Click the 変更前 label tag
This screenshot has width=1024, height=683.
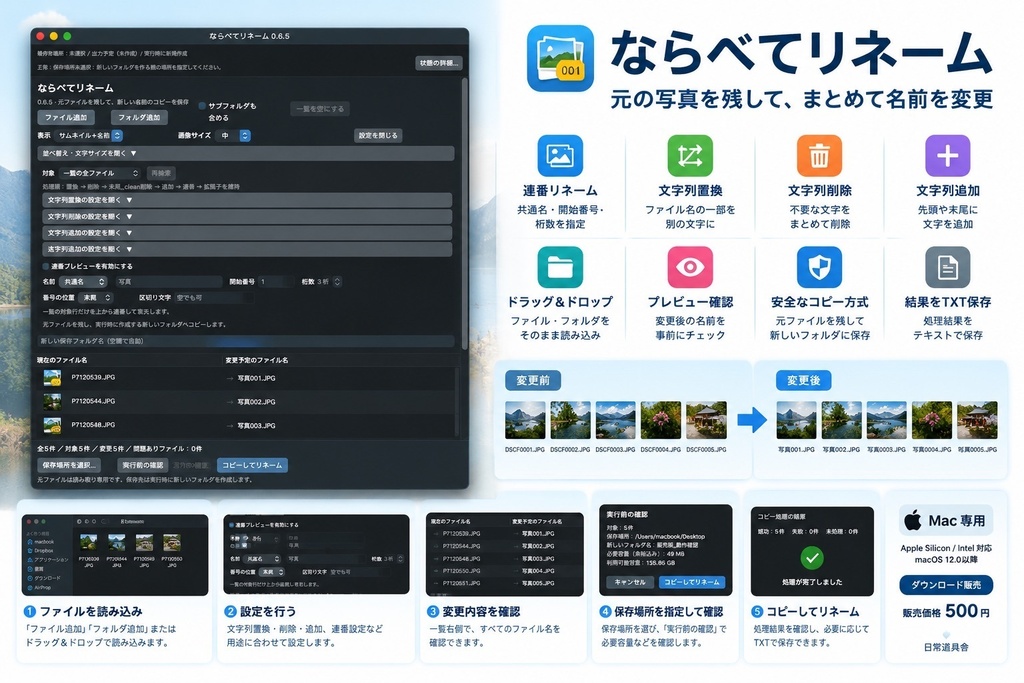(533, 381)
